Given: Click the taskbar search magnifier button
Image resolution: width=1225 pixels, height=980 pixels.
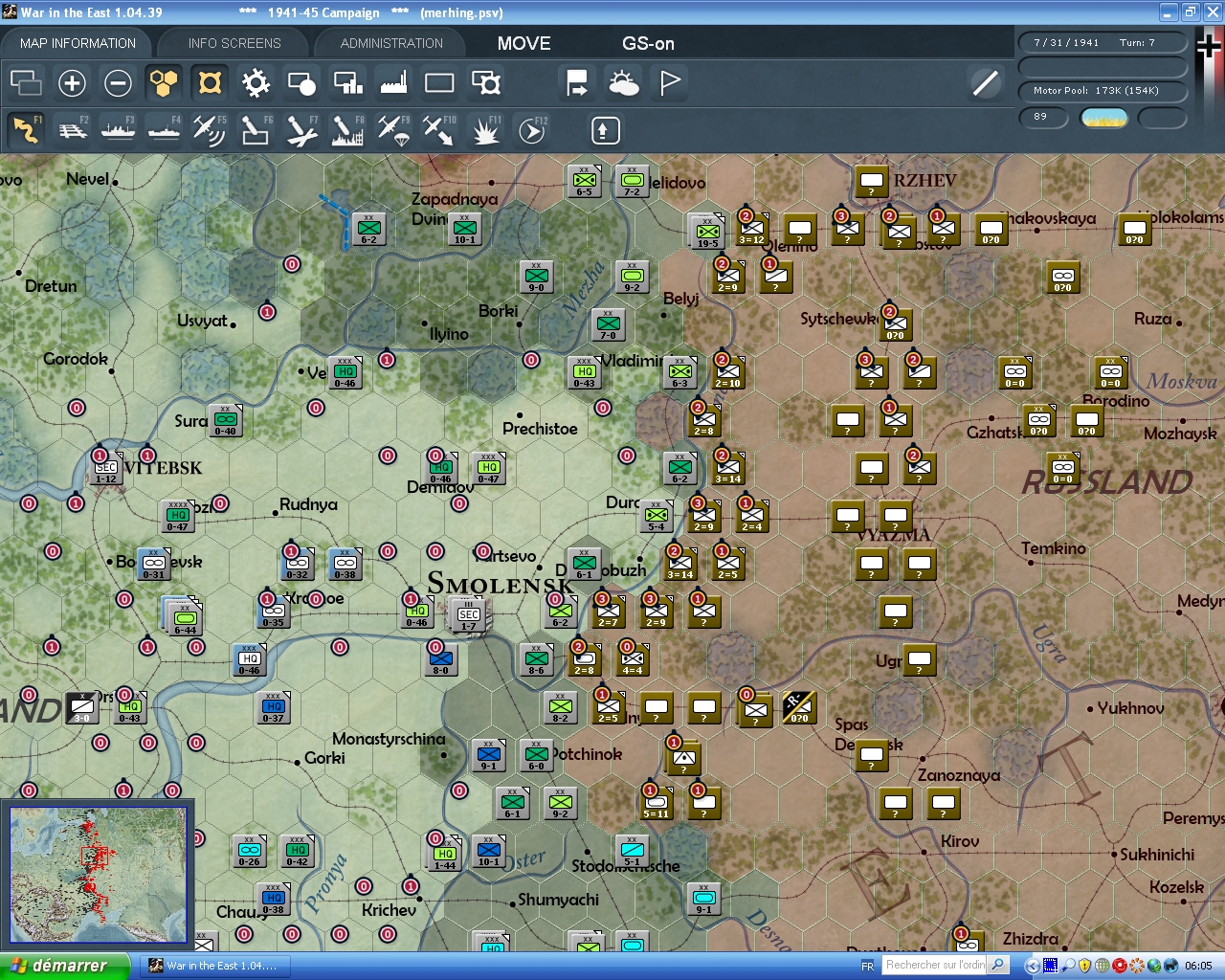Looking at the screenshot, I should click(998, 965).
